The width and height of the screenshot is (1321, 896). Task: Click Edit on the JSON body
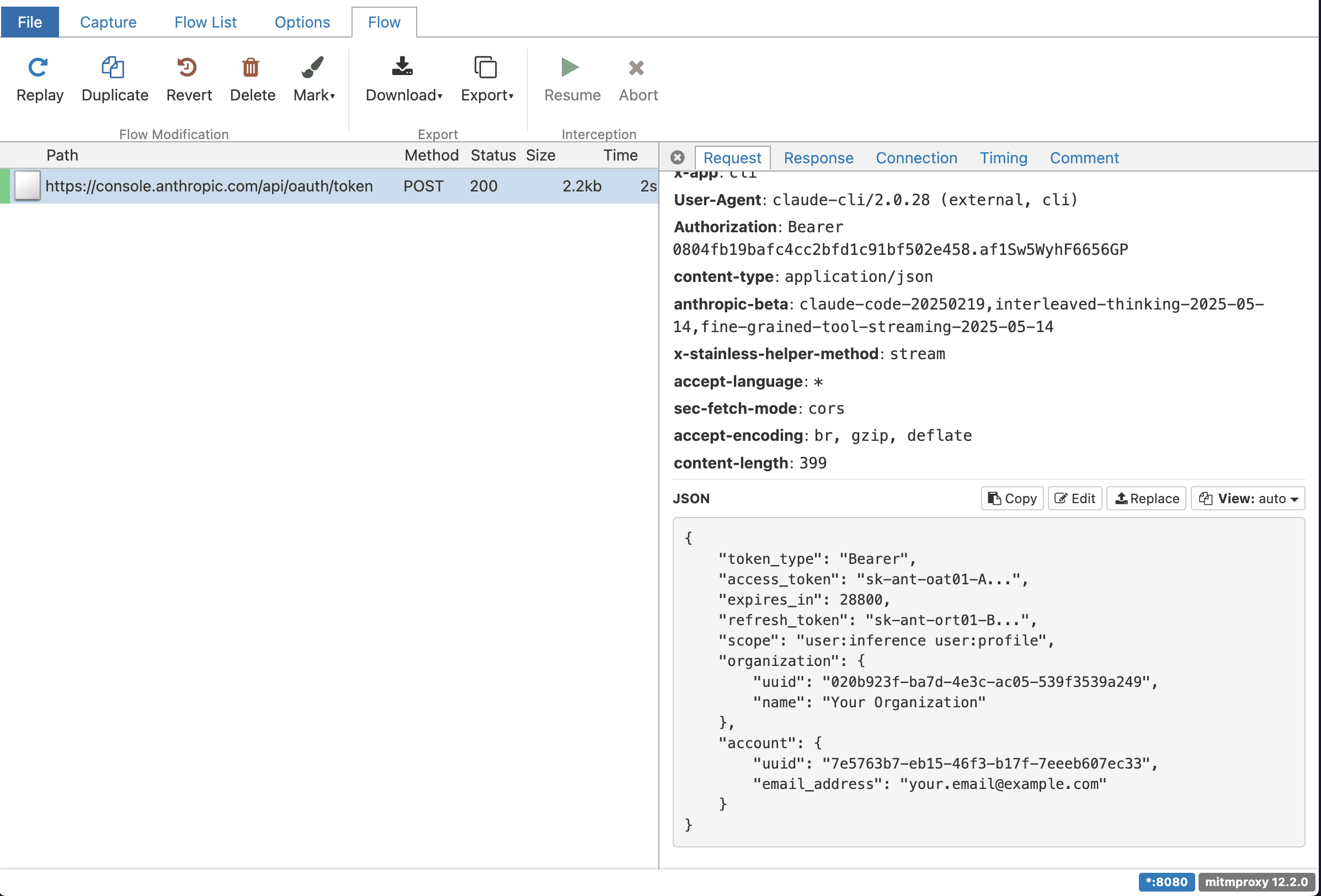point(1074,498)
